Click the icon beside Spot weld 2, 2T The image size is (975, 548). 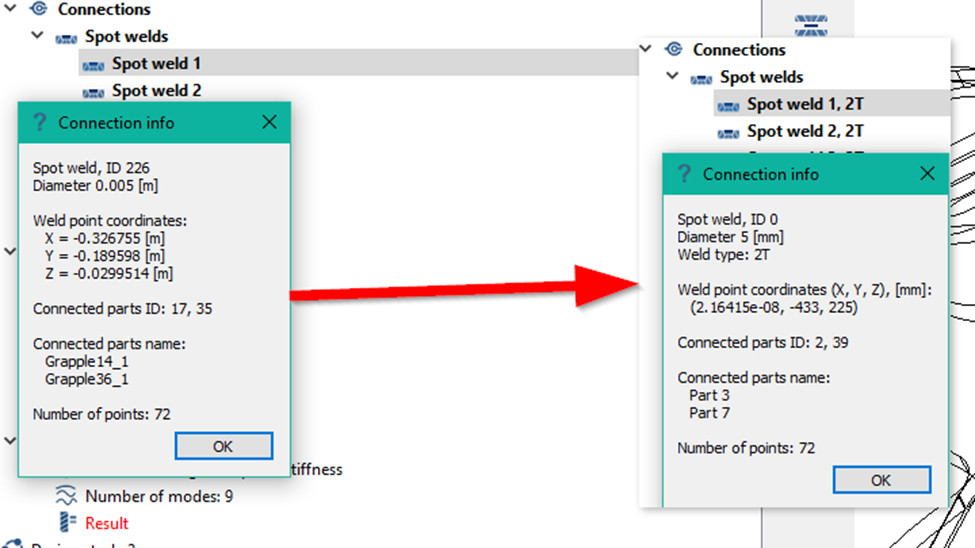728,132
